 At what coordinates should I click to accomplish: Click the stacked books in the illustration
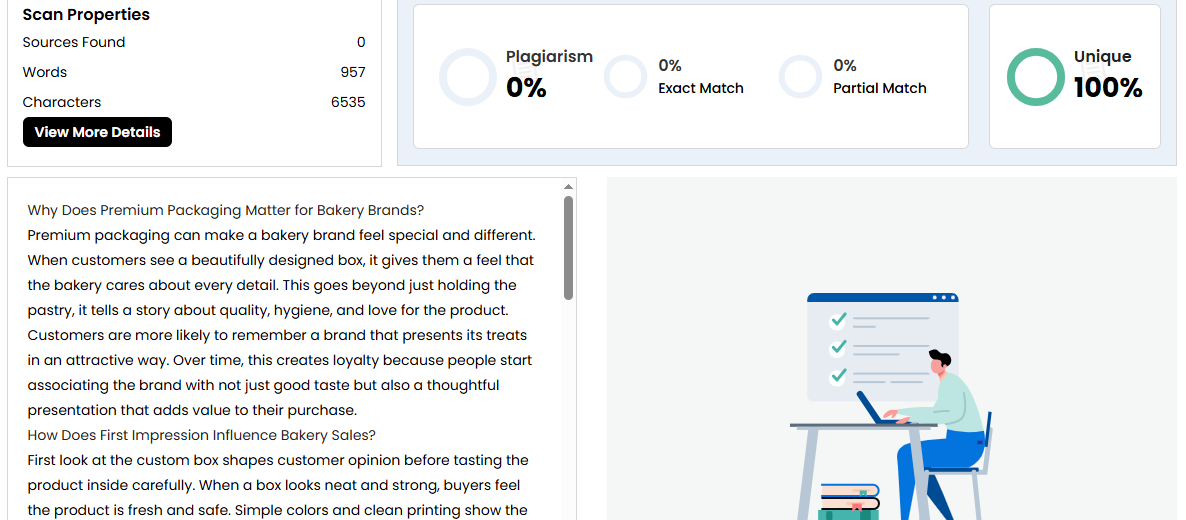point(849,501)
